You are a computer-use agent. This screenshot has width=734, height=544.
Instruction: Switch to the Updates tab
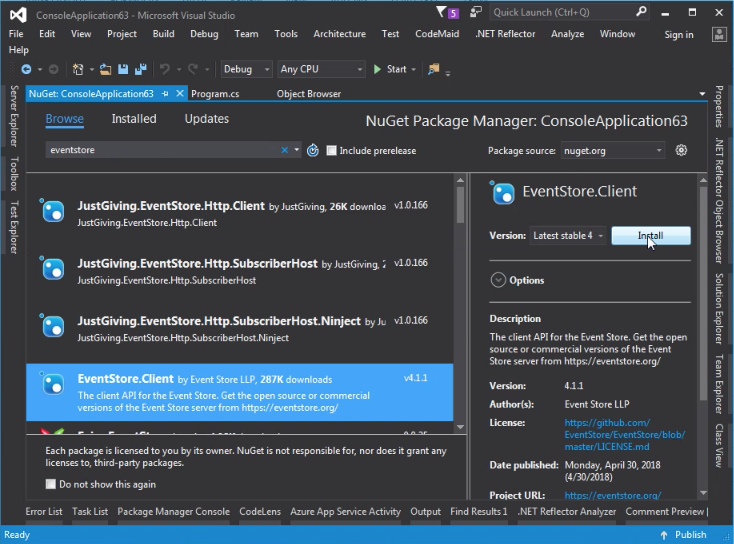point(206,119)
